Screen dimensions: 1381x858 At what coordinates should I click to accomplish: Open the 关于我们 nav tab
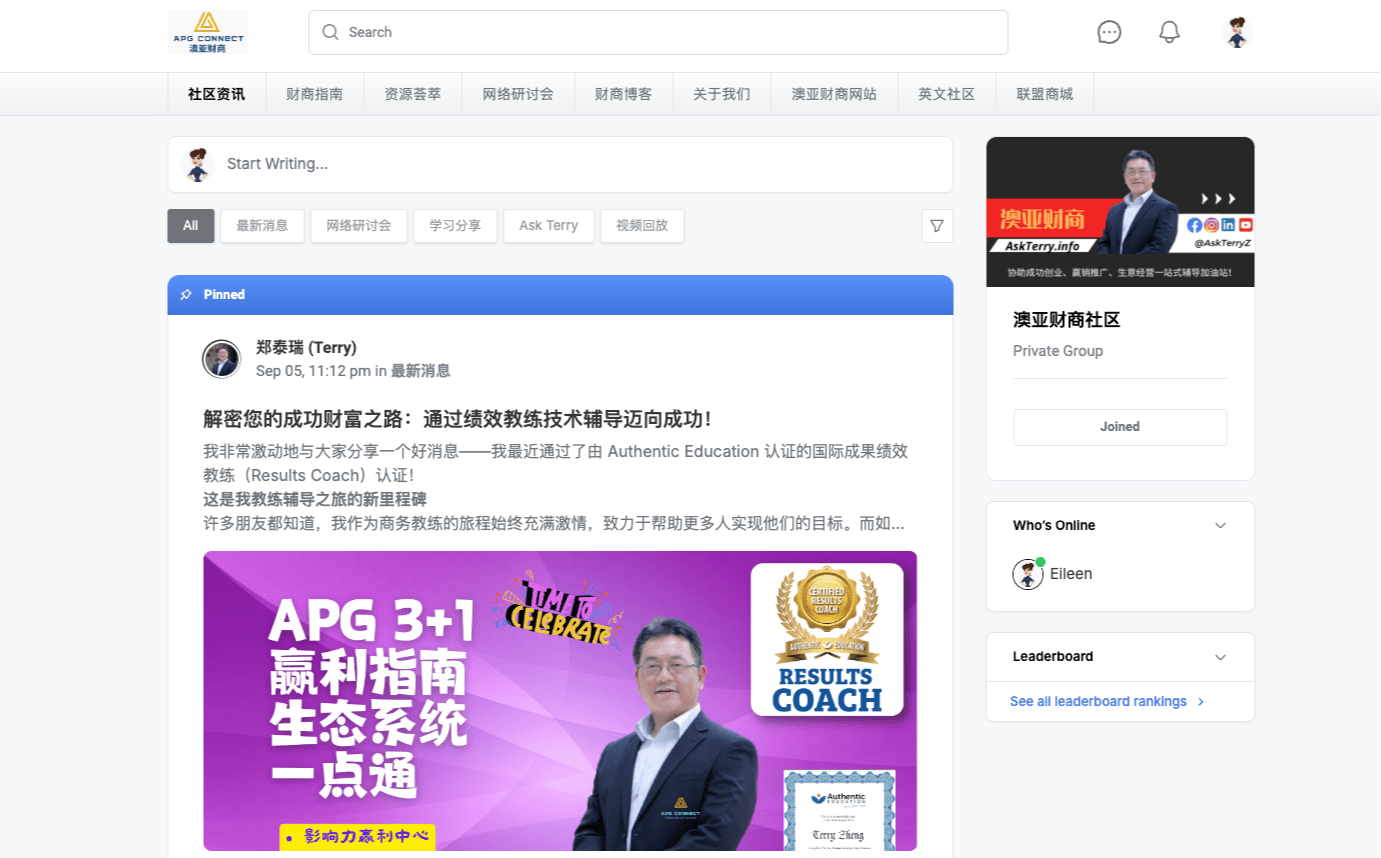click(x=722, y=94)
